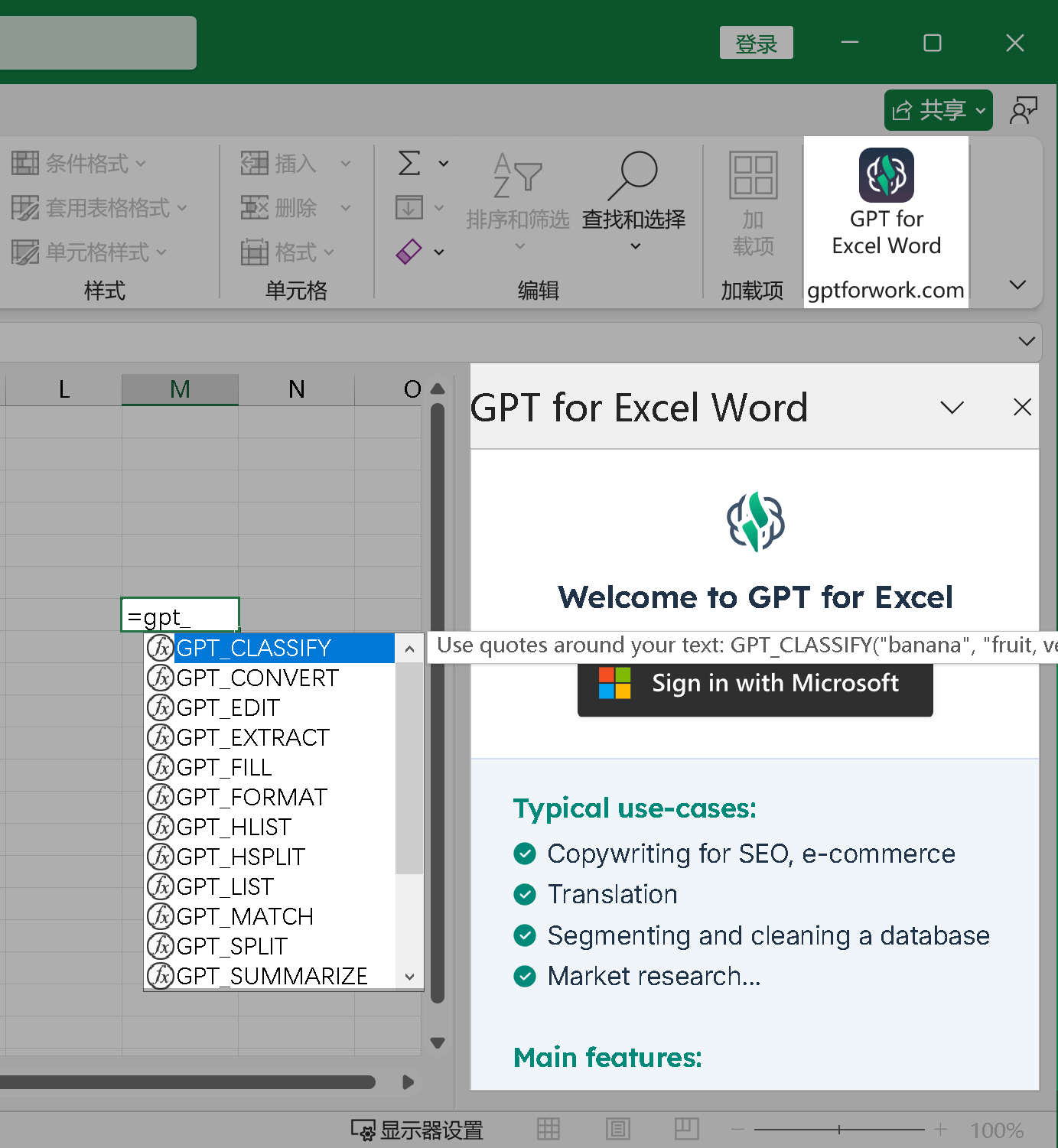Select column N header
Screen dimensions: 1058x1148
(297, 389)
